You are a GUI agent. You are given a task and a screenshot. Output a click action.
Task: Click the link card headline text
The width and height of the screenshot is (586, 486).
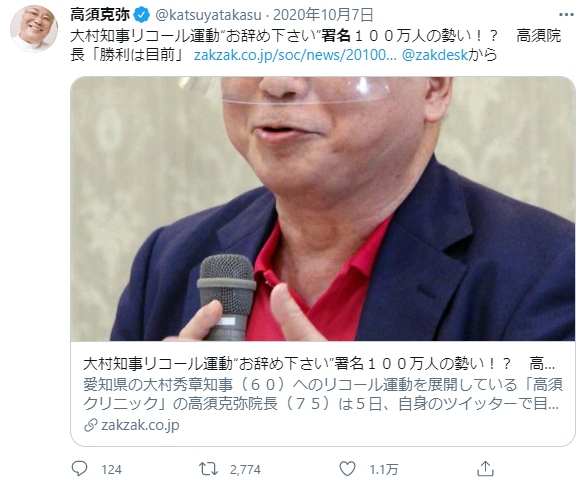coord(319,363)
